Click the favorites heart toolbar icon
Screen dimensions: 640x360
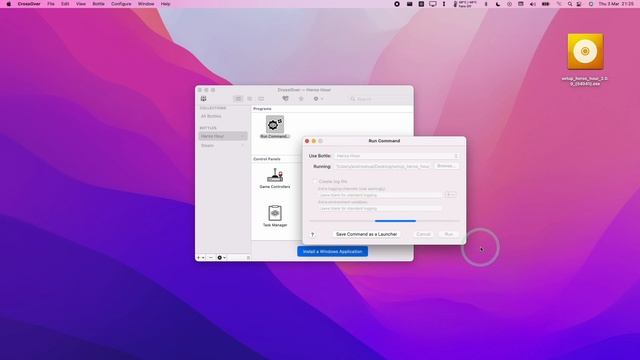285,99
